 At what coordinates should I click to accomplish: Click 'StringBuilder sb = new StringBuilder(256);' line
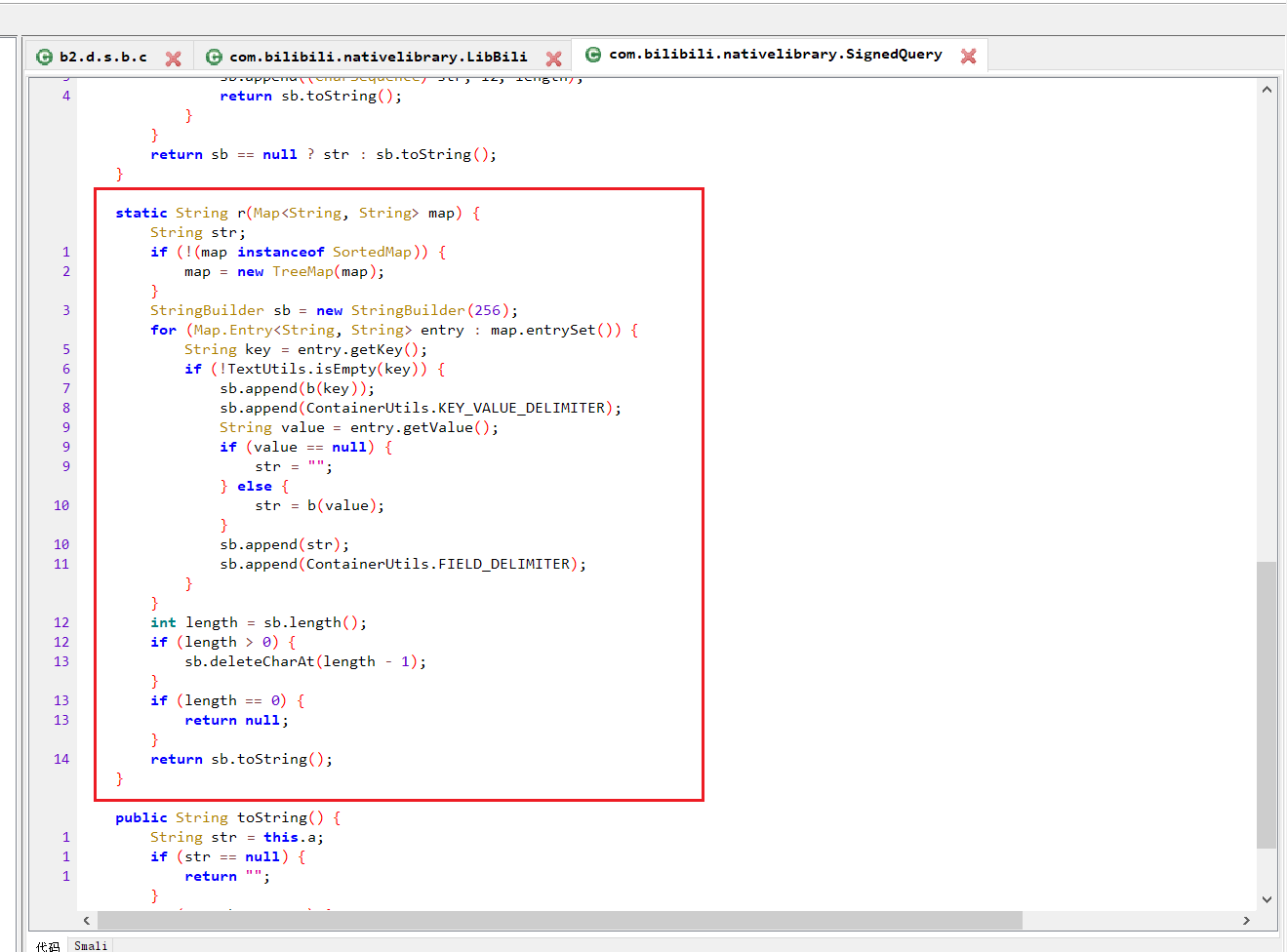334,310
